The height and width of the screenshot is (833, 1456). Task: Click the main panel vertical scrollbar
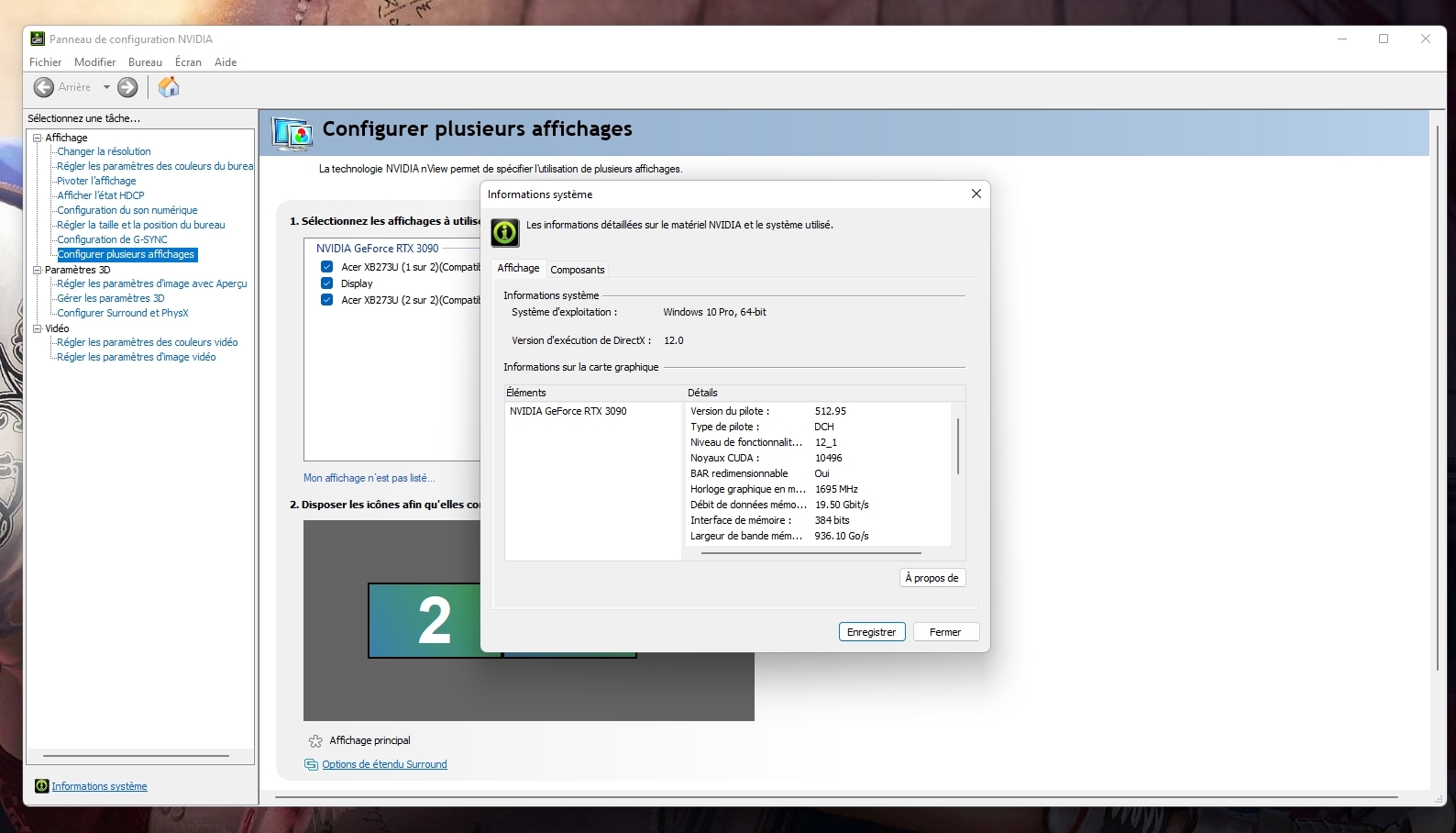(x=1437, y=398)
